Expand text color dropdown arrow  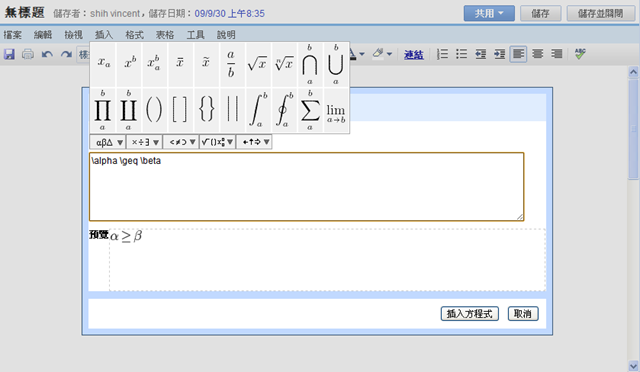click(362, 54)
